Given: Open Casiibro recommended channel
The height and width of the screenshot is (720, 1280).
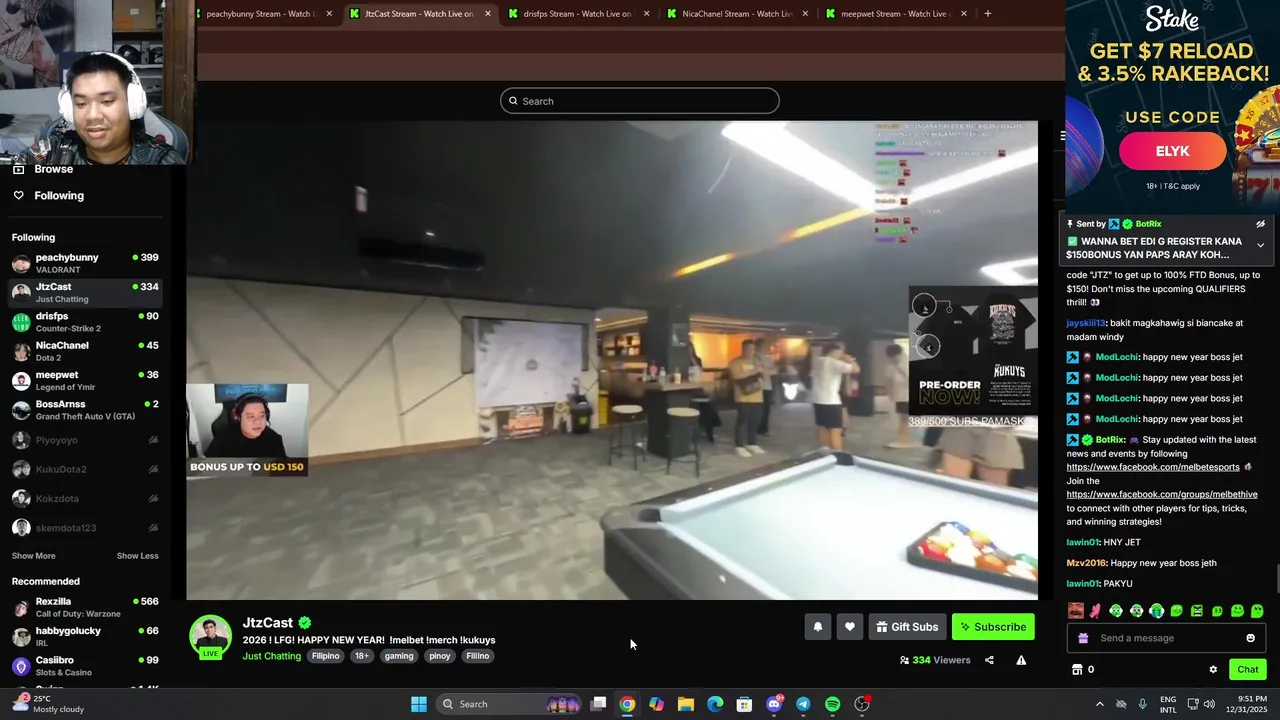Looking at the screenshot, I should pyautogui.click(x=85, y=665).
